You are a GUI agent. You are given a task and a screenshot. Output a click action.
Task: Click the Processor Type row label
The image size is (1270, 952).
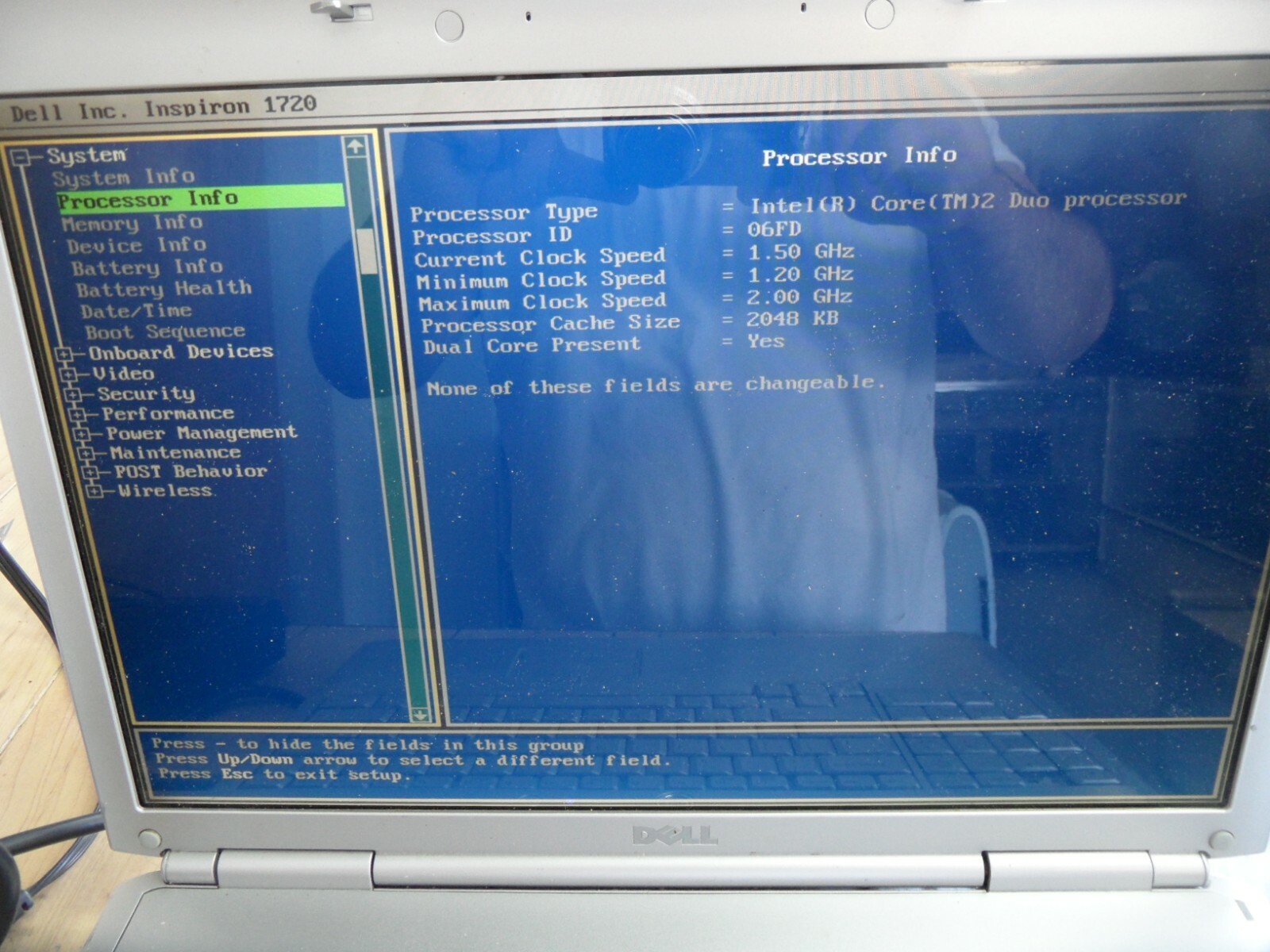pos(504,213)
